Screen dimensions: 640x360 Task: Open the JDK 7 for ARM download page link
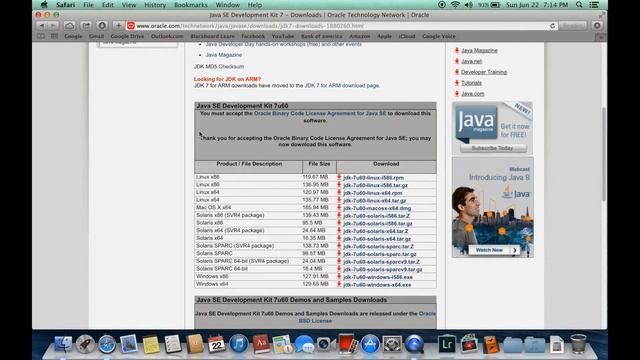342,86
